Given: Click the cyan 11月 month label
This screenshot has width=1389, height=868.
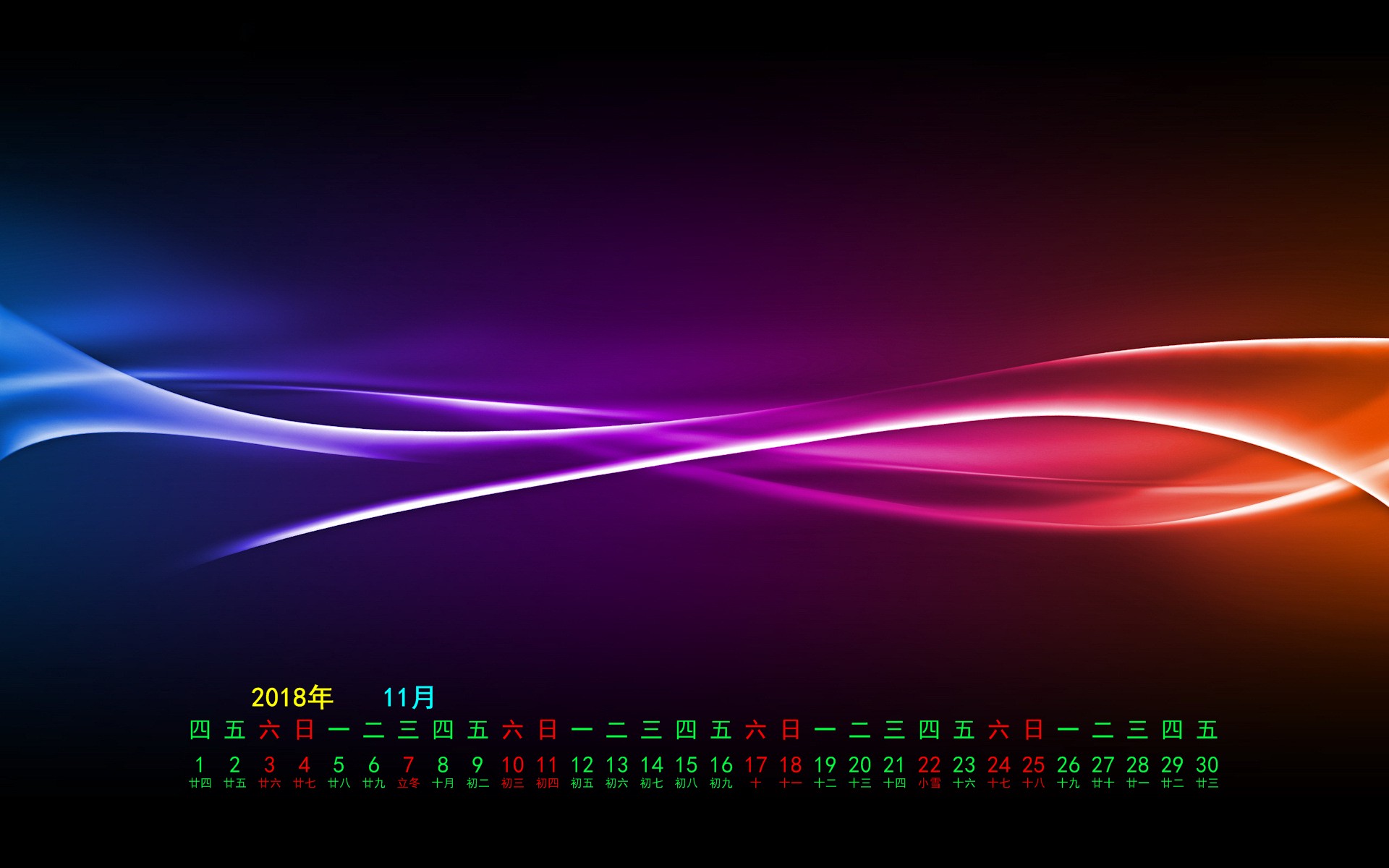Looking at the screenshot, I should click(x=409, y=697).
